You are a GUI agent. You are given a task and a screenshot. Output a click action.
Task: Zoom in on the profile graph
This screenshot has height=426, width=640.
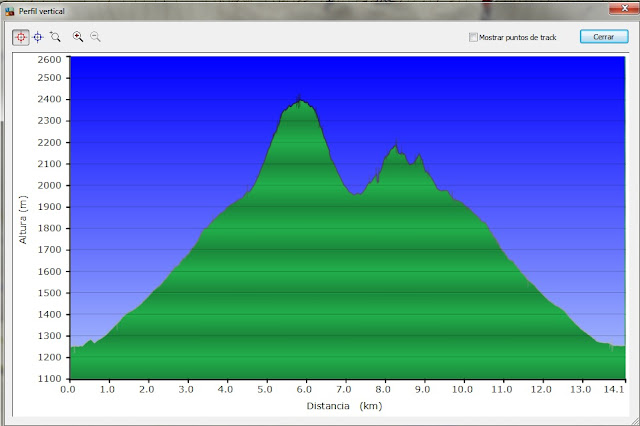pyautogui.click(x=78, y=37)
